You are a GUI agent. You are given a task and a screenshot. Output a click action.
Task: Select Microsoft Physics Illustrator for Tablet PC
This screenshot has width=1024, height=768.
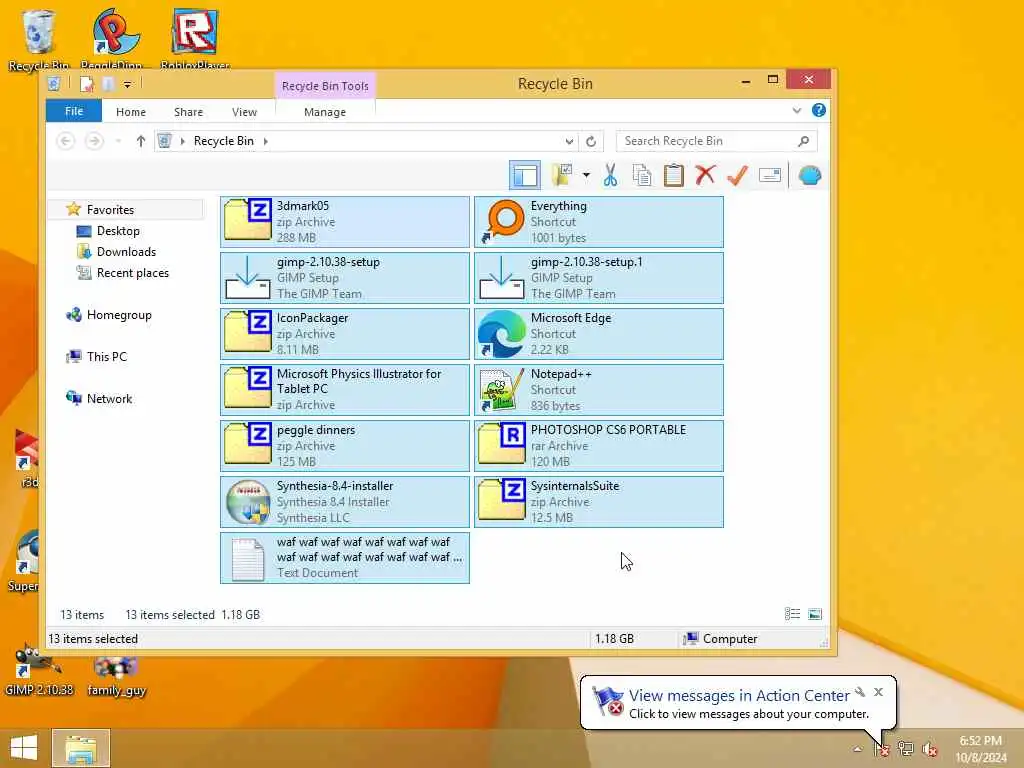pyautogui.click(x=345, y=390)
